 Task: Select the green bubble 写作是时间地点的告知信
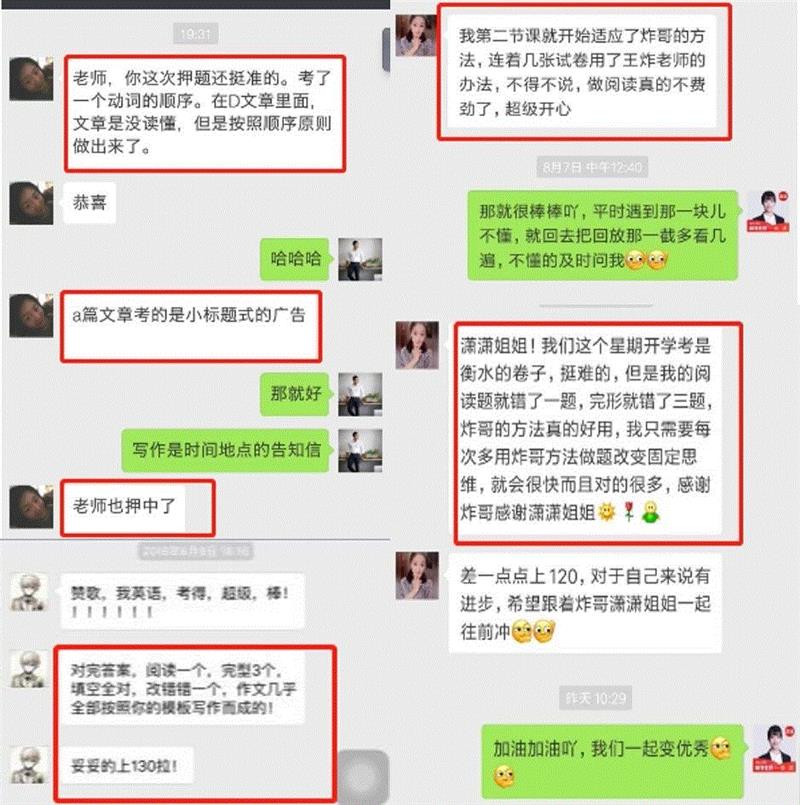pos(225,450)
